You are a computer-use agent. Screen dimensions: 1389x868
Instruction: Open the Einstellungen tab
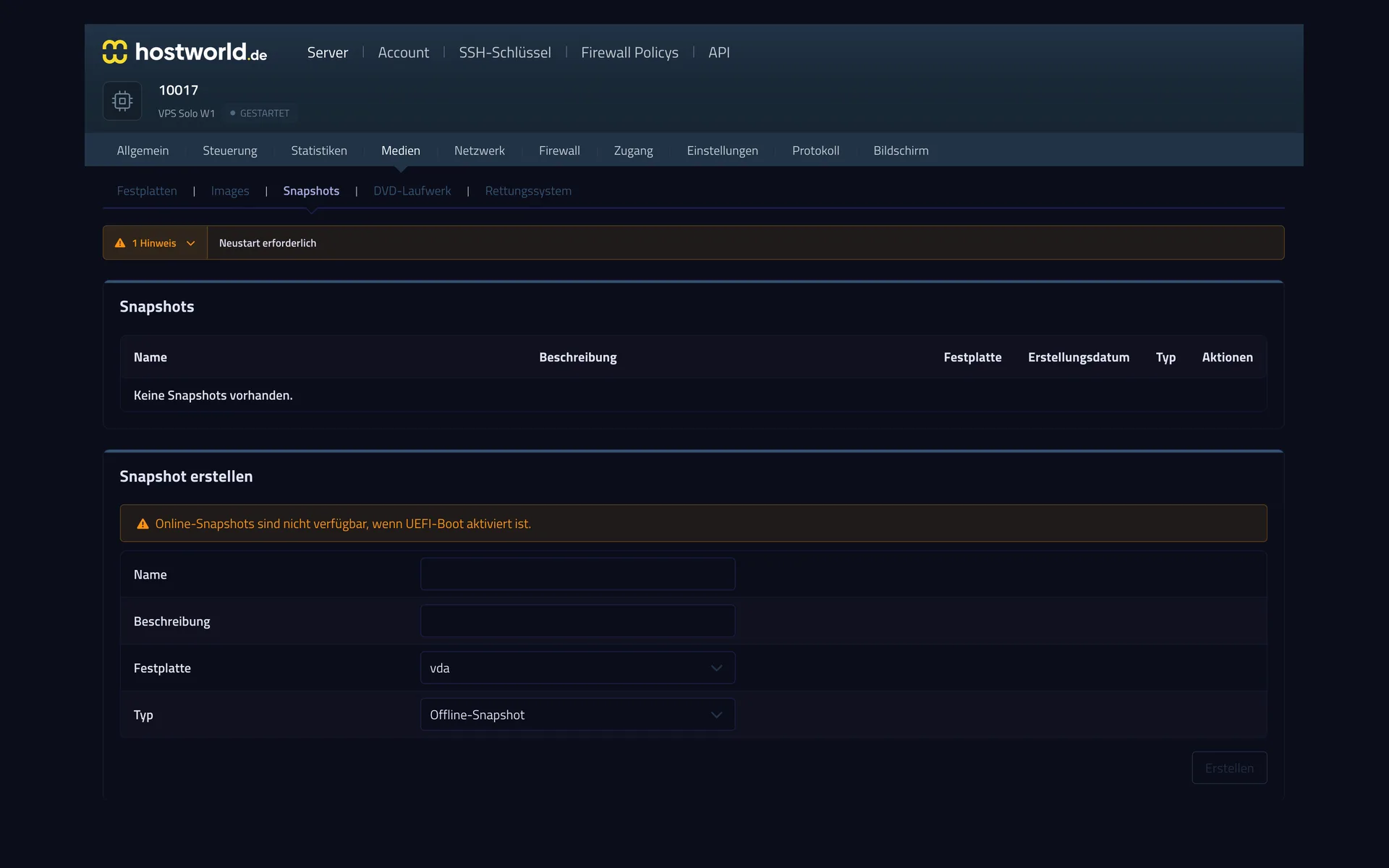pyautogui.click(x=722, y=150)
